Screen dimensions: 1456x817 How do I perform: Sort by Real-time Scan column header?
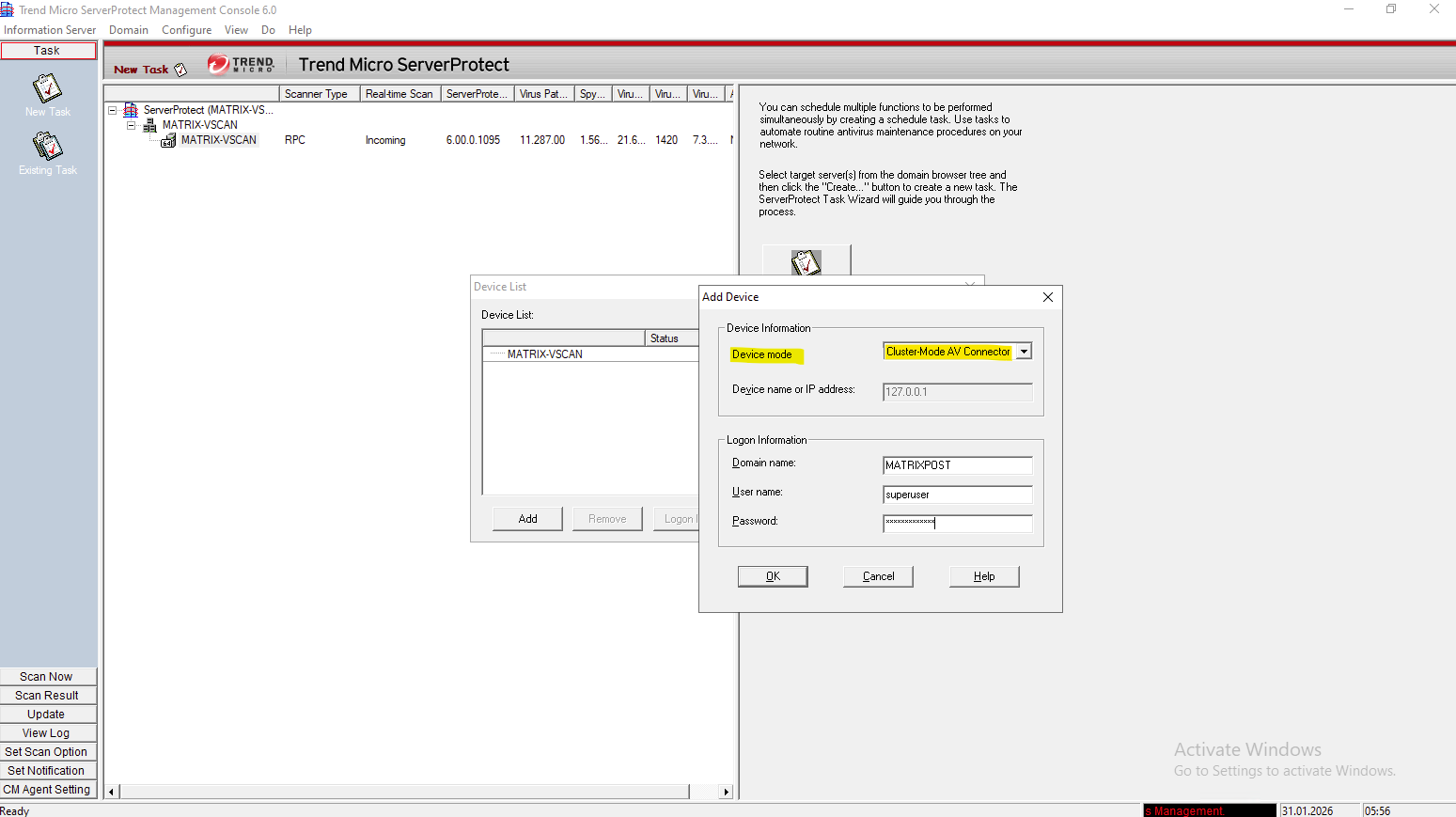tap(399, 94)
